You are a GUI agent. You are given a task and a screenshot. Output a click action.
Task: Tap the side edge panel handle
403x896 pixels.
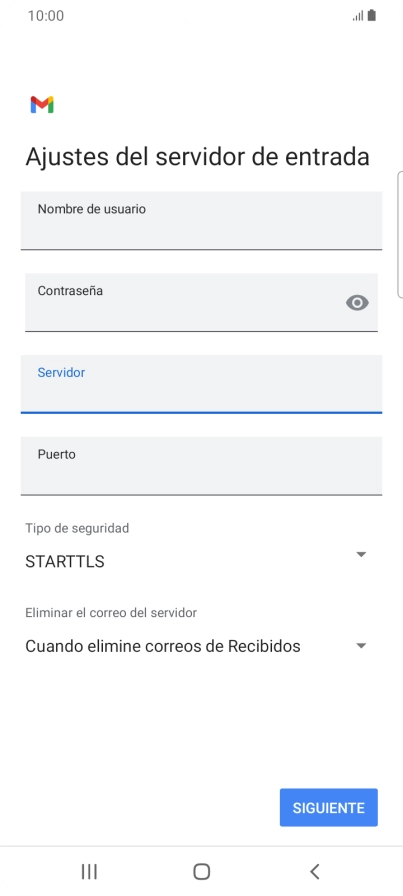pyautogui.click(x=400, y=234)
